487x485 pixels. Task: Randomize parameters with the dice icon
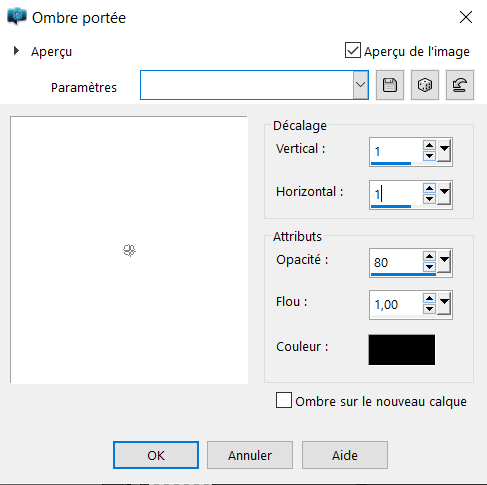click(x=425, y=85)
